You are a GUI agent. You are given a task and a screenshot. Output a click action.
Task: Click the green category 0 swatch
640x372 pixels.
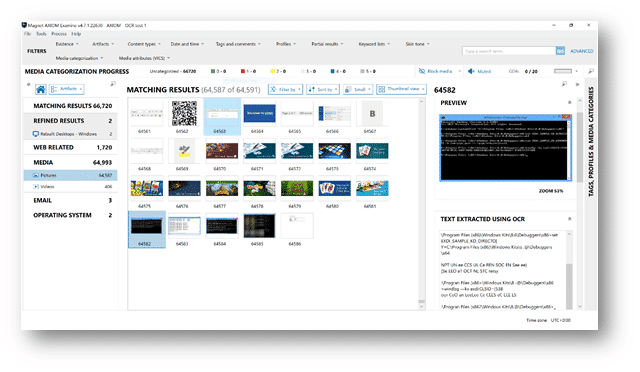click(213, 71)
